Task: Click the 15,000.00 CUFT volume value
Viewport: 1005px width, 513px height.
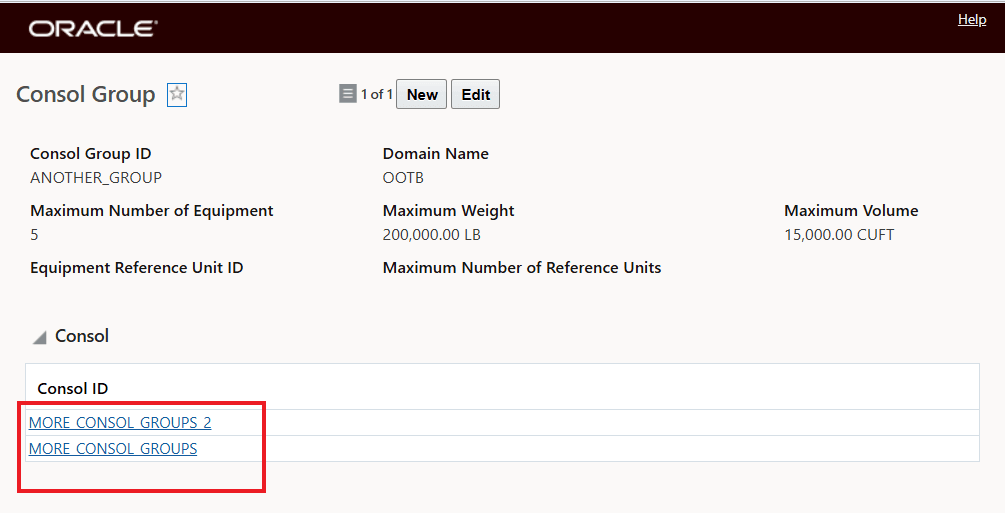Action: (x=839, y=235)
